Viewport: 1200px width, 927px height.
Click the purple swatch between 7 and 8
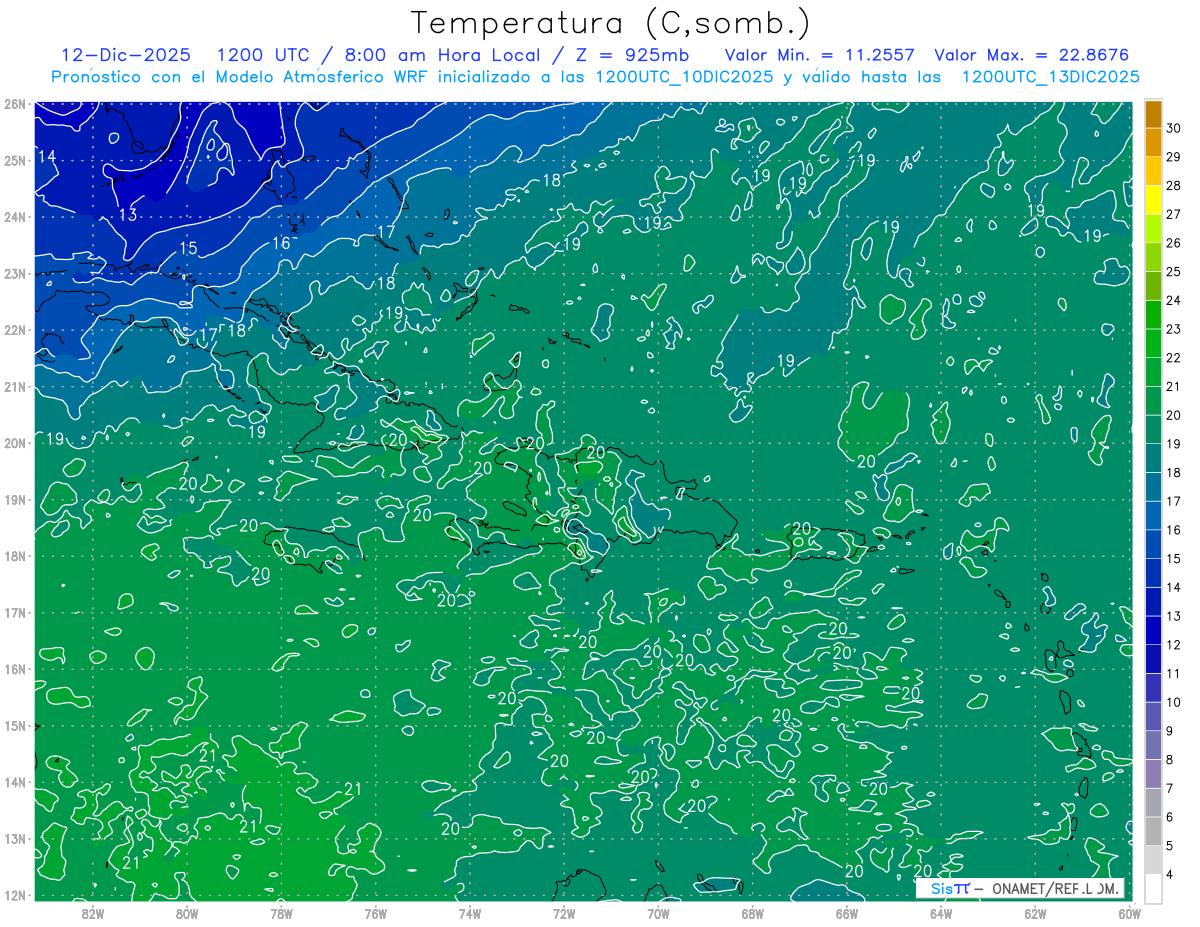[x=1153, y=774]
